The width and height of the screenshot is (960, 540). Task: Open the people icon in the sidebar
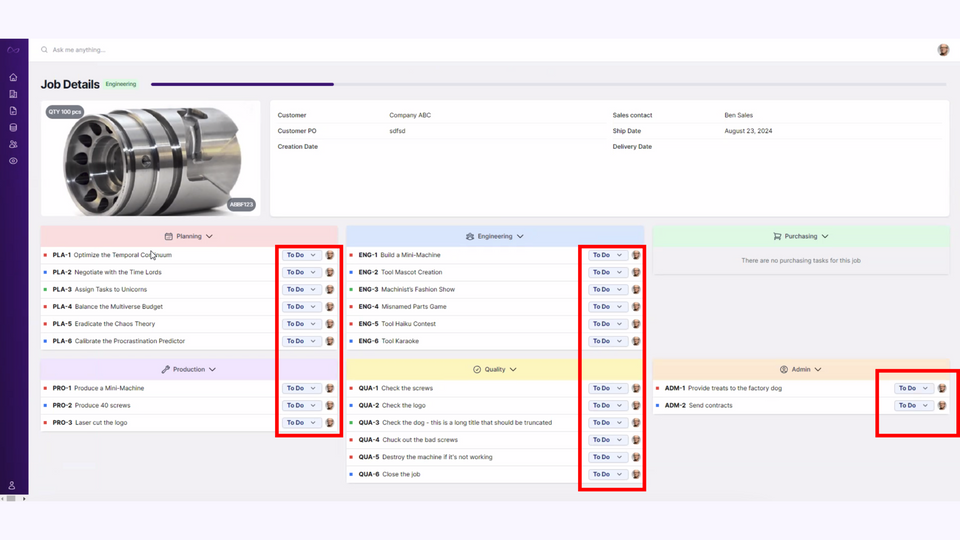coord(13,144)
